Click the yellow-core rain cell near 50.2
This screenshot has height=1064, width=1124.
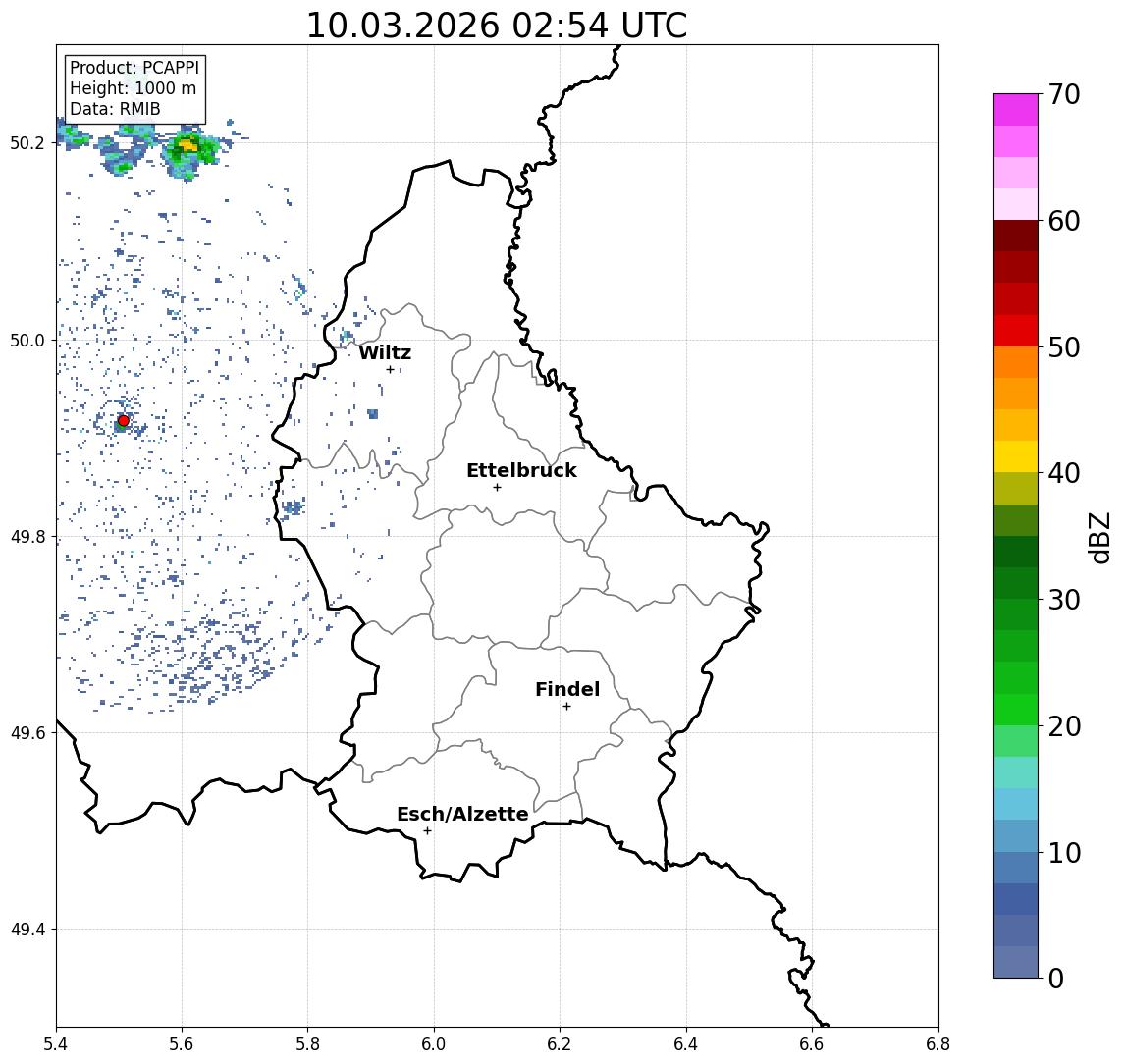(188, 151)
